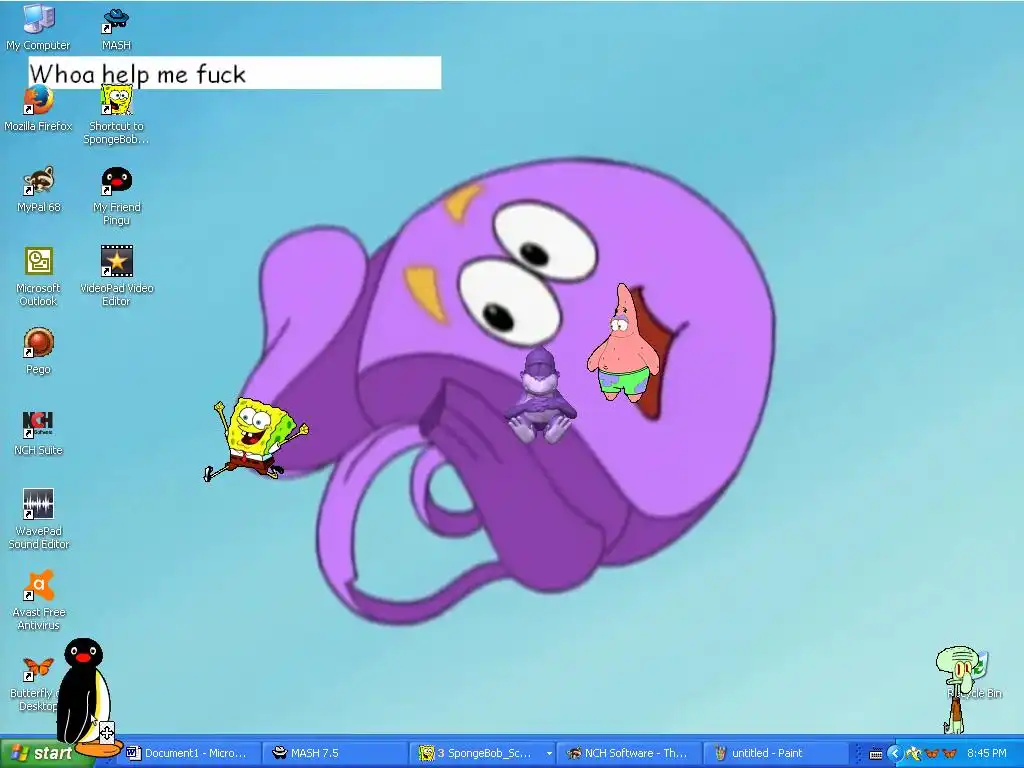
Task: Click the Mozilla Firefox desktop icon
Action: (x=38, y=108)
